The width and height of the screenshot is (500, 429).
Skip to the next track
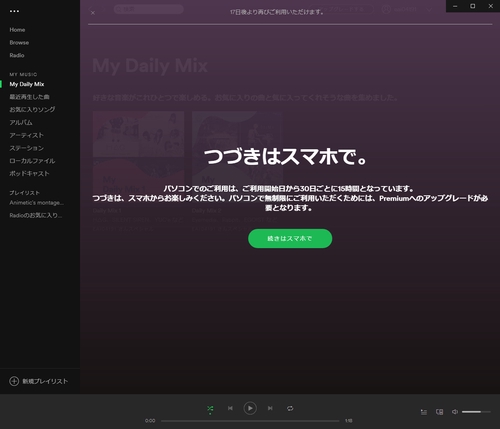pyautogui.click(x=270, y=408)
